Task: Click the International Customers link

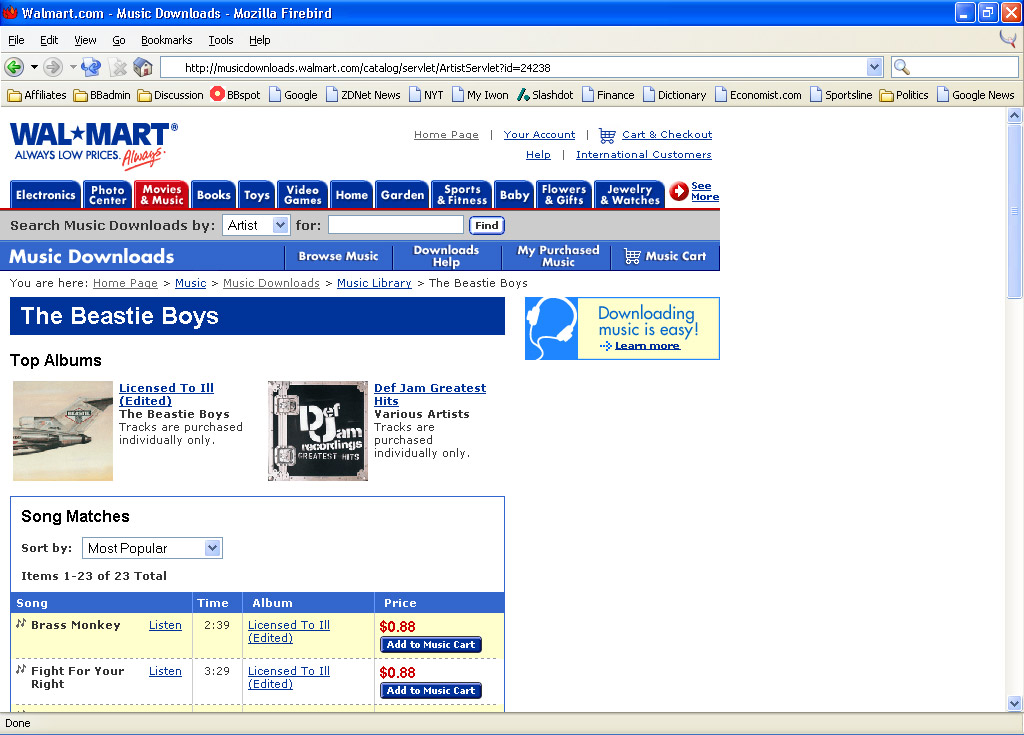Action: click(x=644, y=155)
